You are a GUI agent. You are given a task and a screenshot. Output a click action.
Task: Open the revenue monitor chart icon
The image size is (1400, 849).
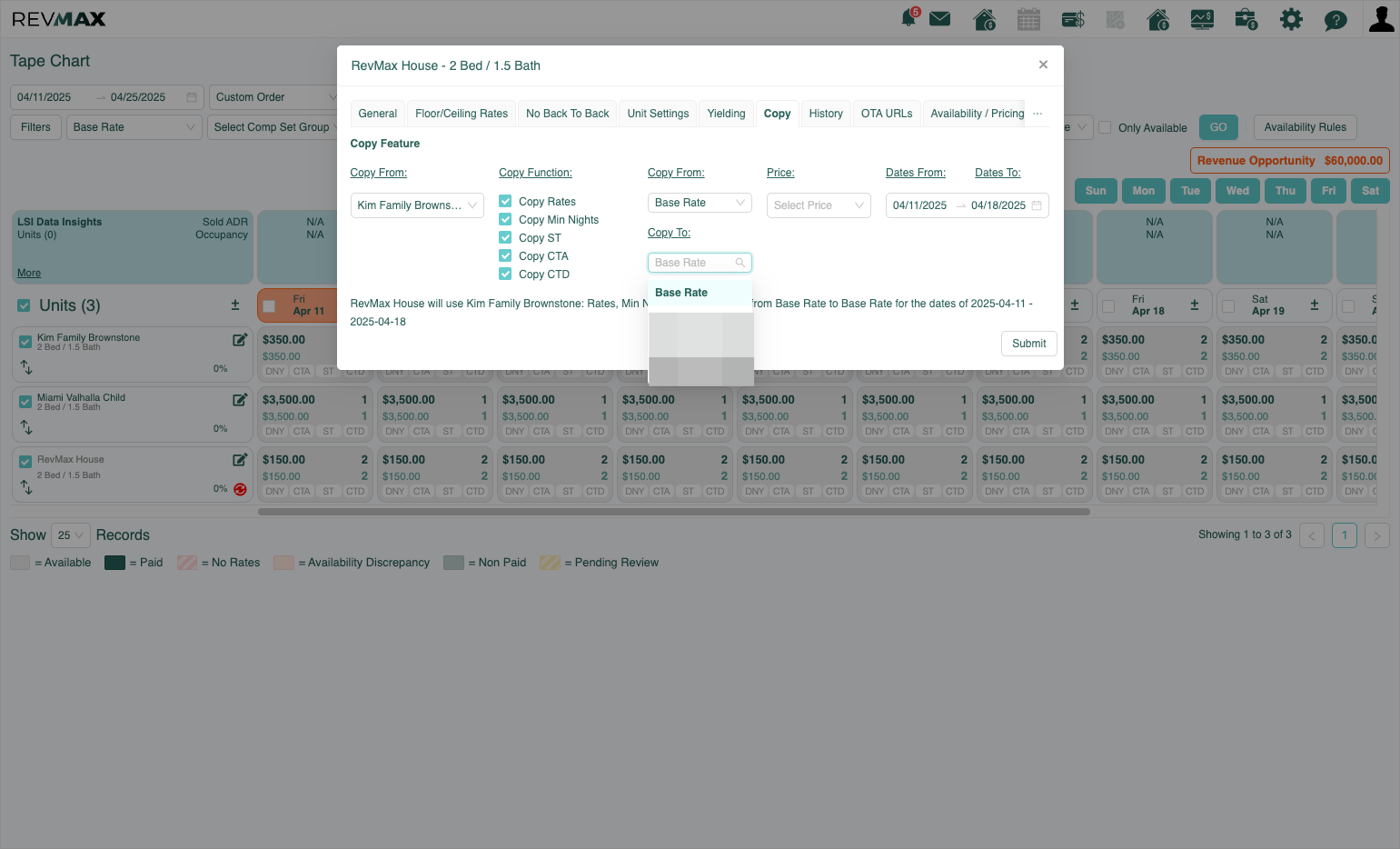[1202, 19]
